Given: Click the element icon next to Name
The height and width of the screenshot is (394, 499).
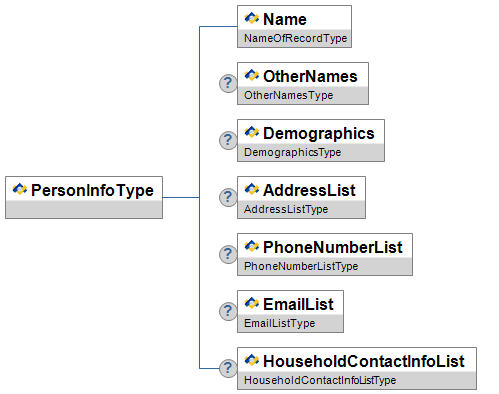Looking at the screenshot, I should tap(251, 18).
